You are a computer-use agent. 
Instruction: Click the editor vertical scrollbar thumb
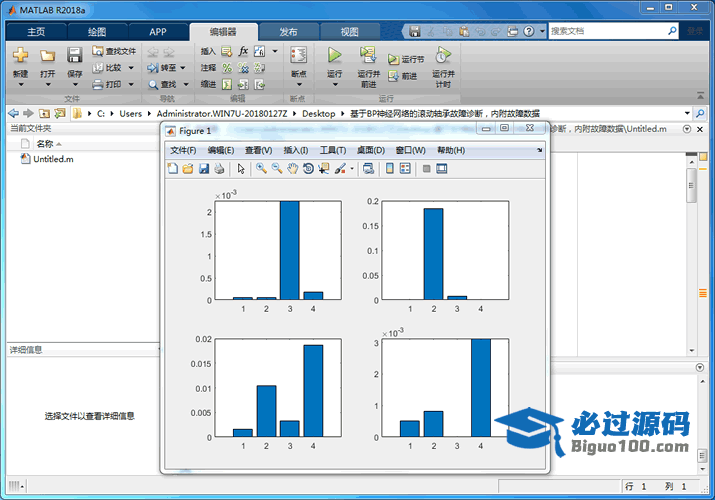point(691,186)
